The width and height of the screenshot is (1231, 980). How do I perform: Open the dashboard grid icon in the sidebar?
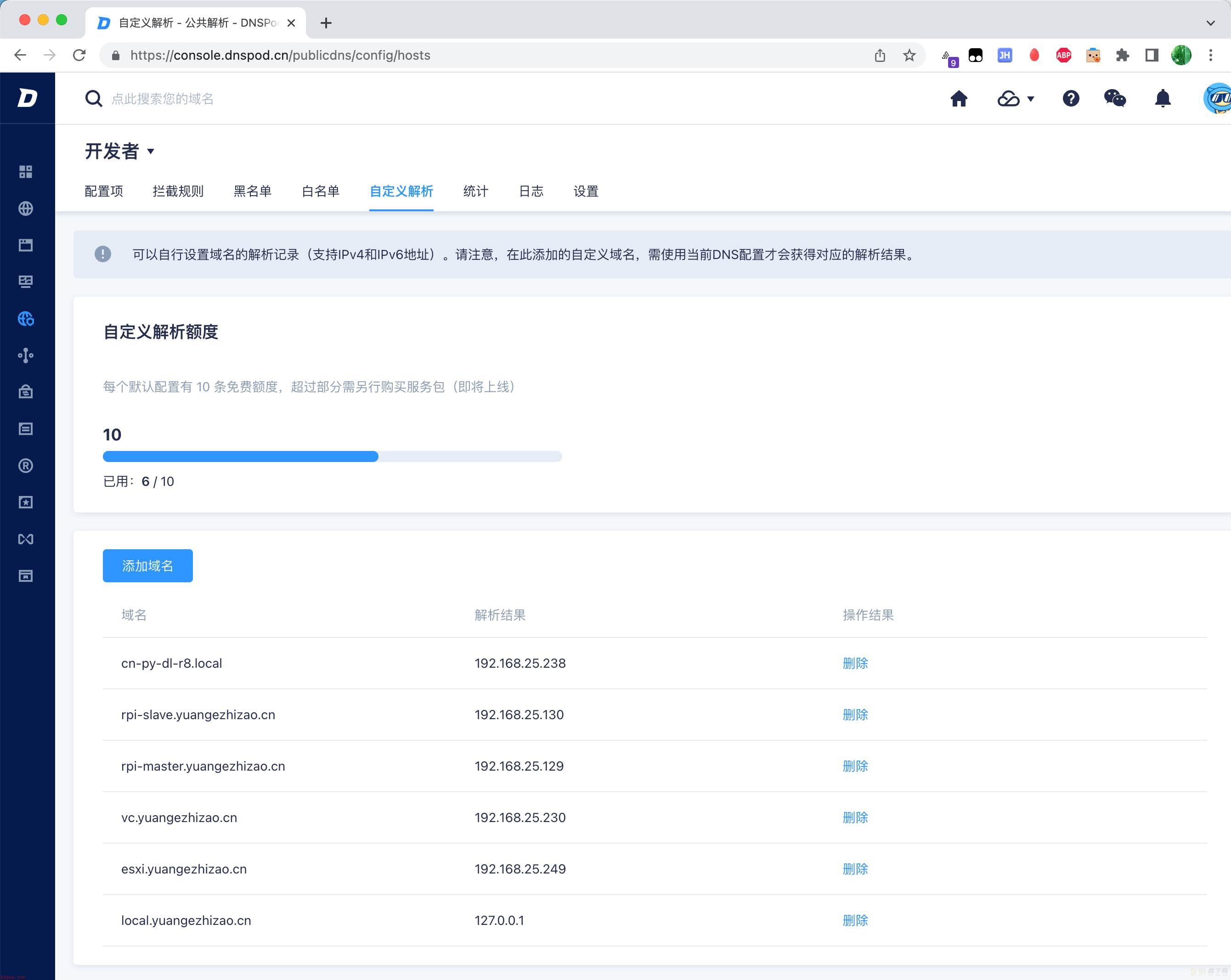pyautogui.click(x=26, y=172)
